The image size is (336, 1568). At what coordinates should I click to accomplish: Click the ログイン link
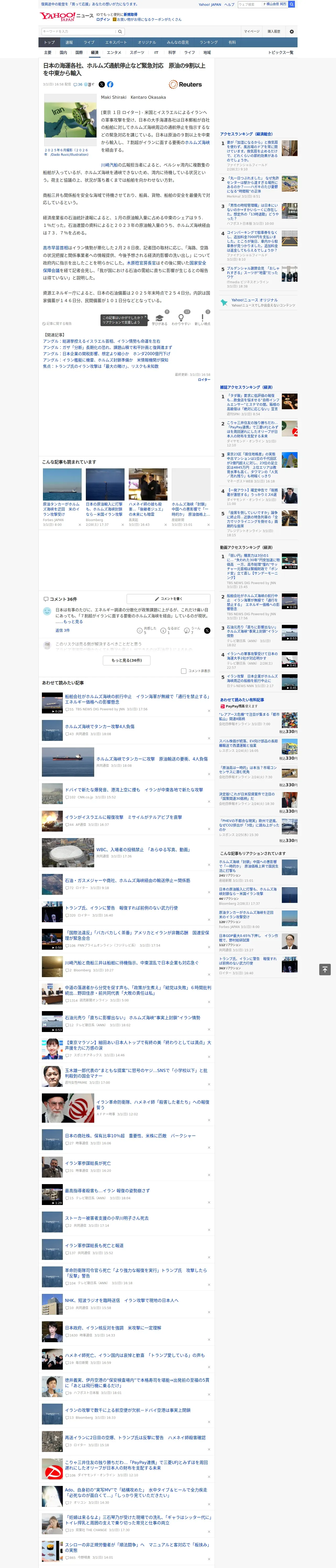click(x=103, y=20)
